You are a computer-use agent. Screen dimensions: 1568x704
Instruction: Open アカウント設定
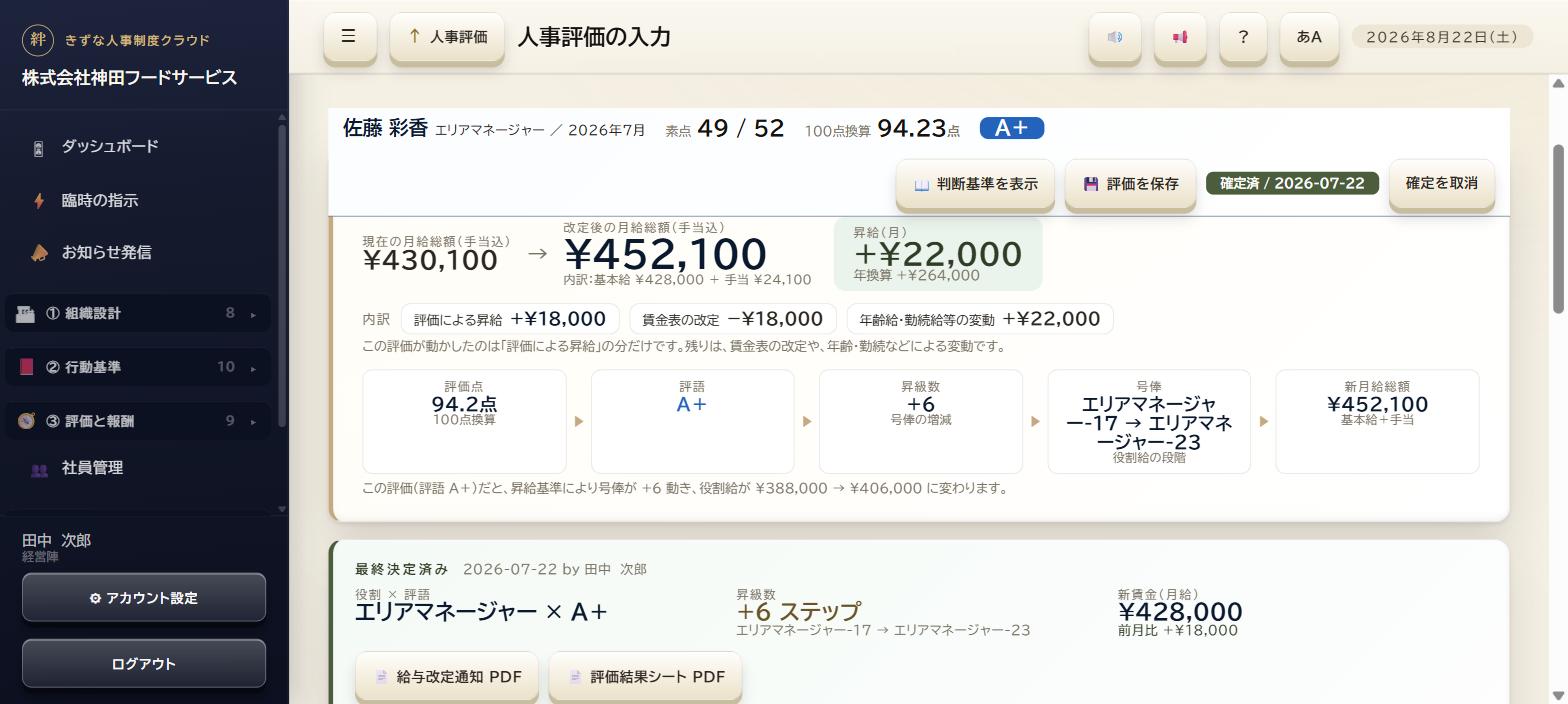click(x=144, y=598)
